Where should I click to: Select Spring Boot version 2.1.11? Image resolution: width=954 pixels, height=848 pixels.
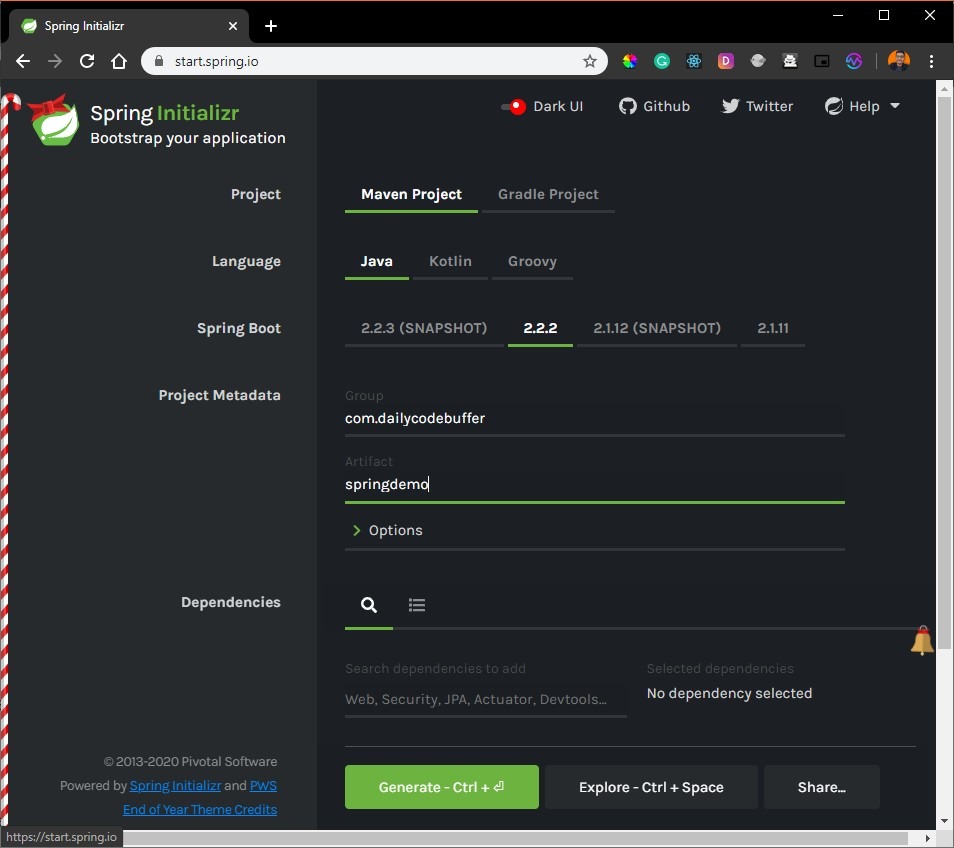click(772, 328)
